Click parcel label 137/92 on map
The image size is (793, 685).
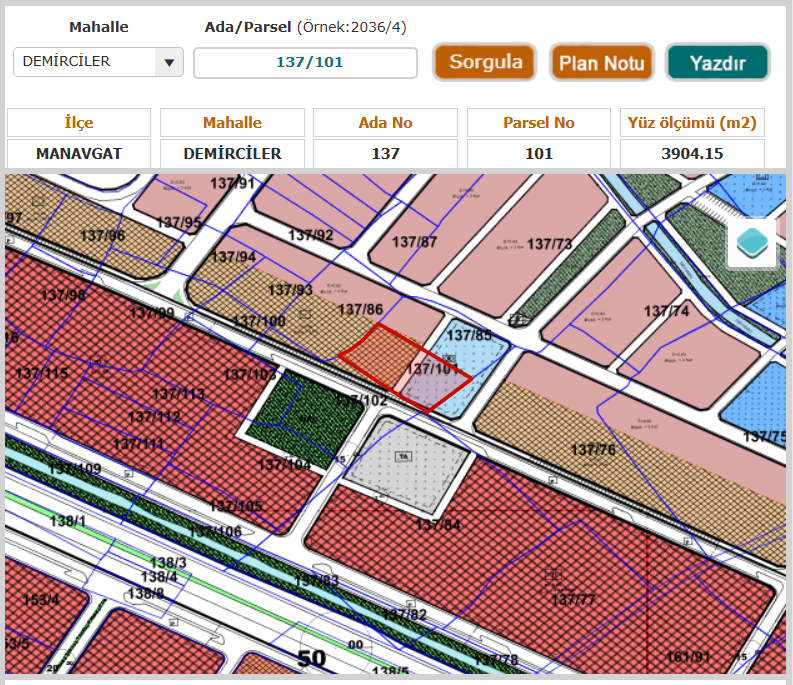click(x=311, y=235)
